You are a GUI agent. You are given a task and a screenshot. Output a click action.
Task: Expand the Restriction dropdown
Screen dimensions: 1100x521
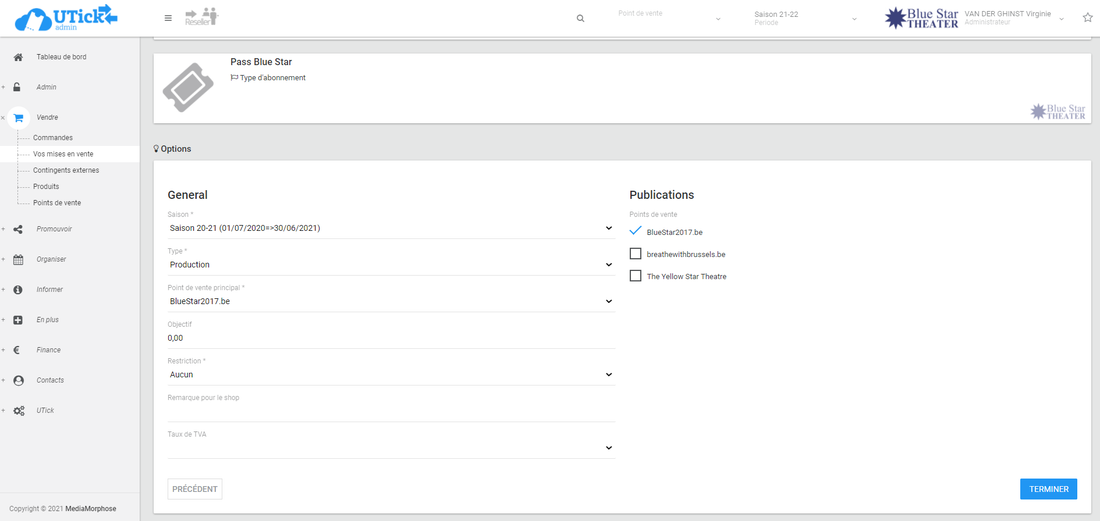click(x=390, y=375)
